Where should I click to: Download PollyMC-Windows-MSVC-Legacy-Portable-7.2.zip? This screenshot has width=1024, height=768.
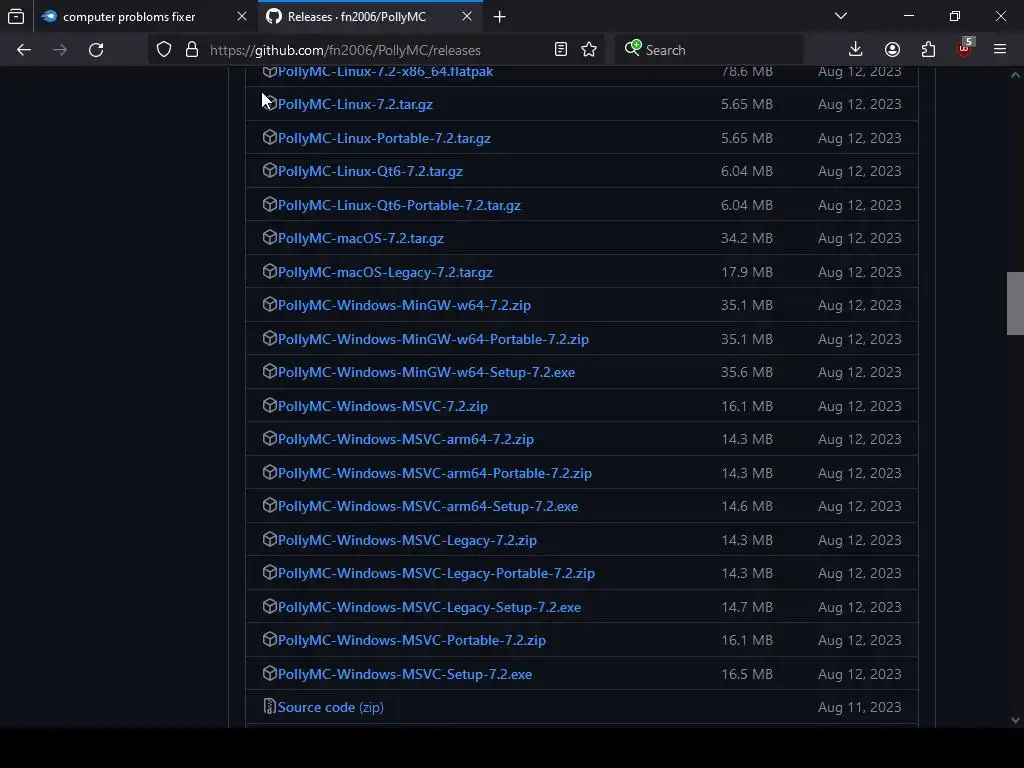436,573
